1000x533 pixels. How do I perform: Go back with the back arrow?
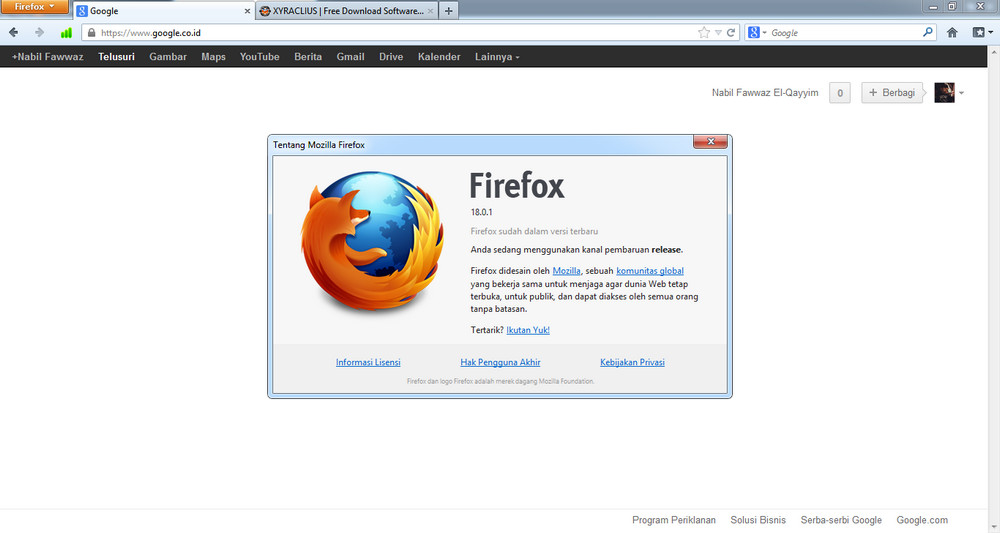pos(14,33)
